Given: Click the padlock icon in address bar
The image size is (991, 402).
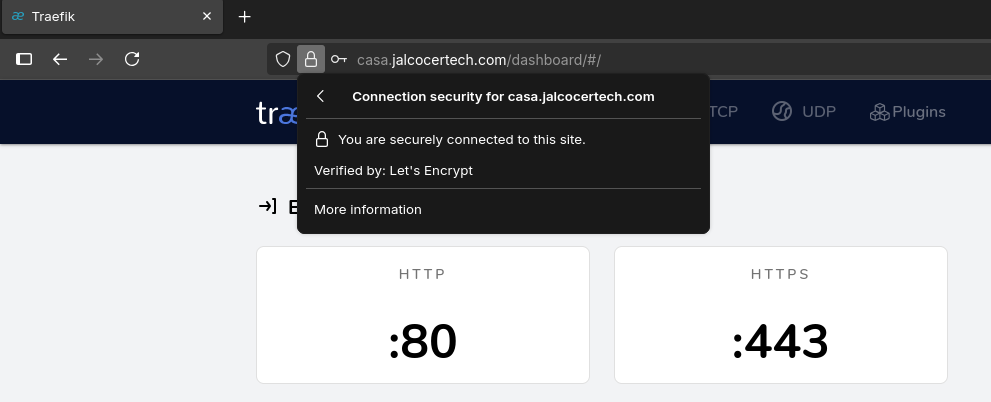Looking at the screenshot, I should click(x=311, y=59).
